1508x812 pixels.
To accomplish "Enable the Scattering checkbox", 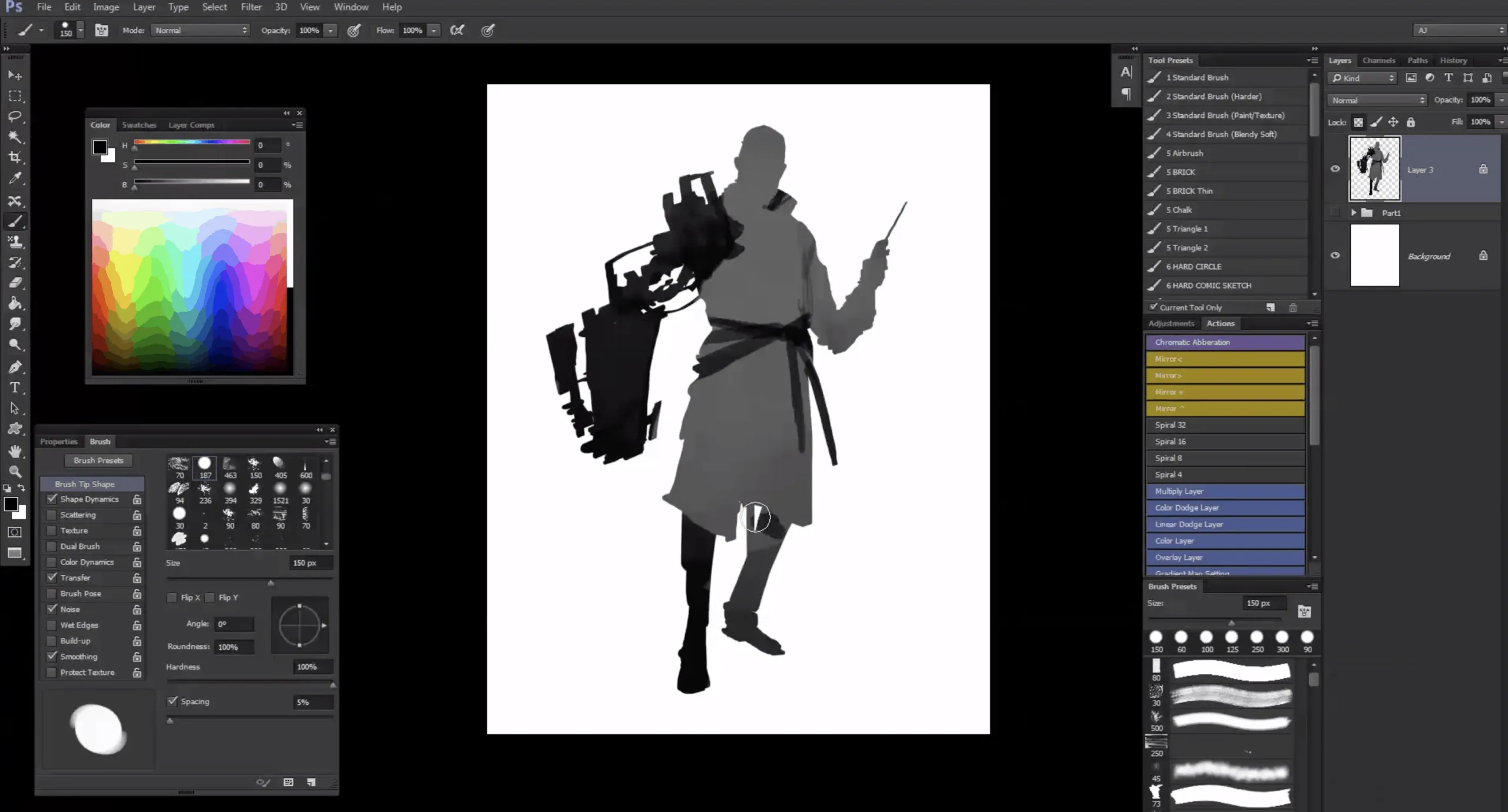I will click(x=52, y=515).
